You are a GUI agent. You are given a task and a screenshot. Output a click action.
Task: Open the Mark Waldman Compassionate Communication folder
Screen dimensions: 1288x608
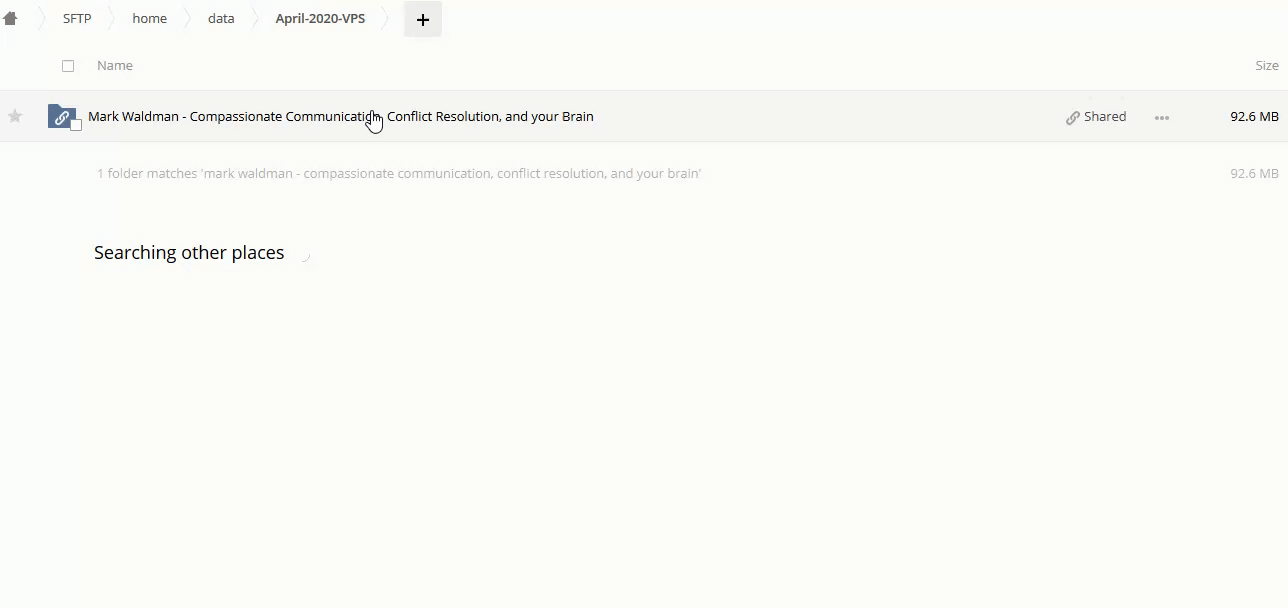pyautogui.click(x=340, y=117)
